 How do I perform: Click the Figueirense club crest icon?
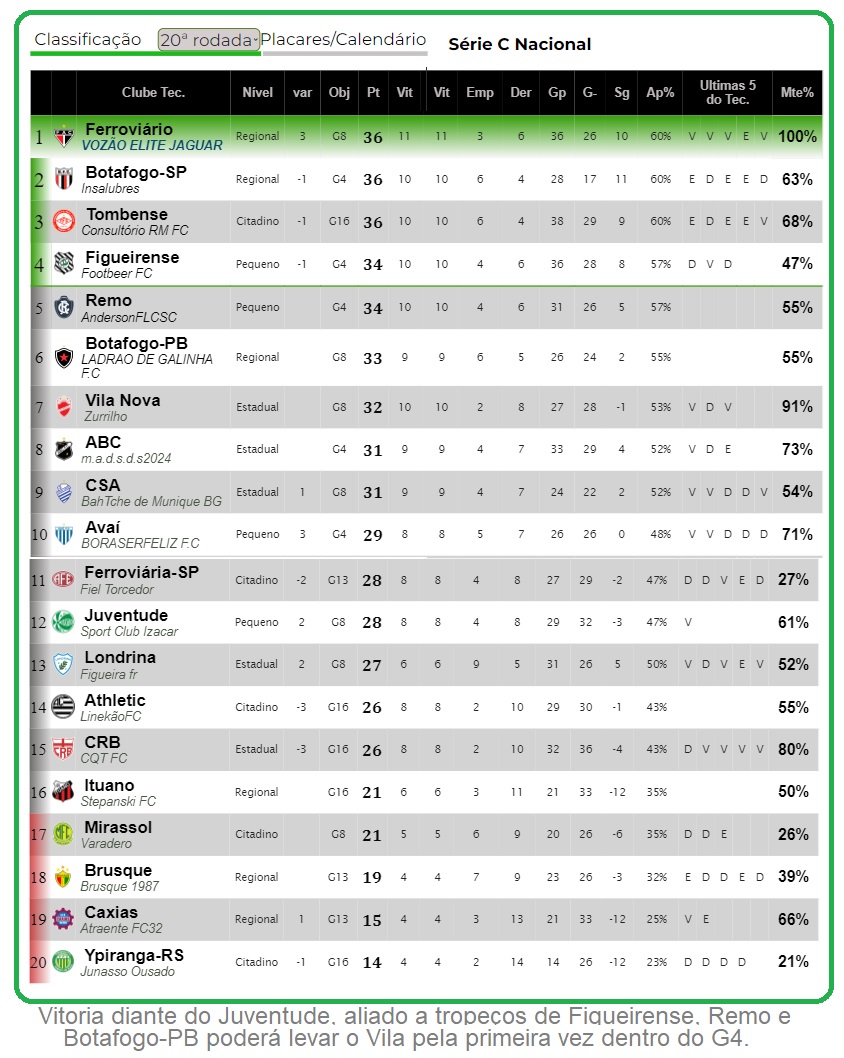[64, 265]
